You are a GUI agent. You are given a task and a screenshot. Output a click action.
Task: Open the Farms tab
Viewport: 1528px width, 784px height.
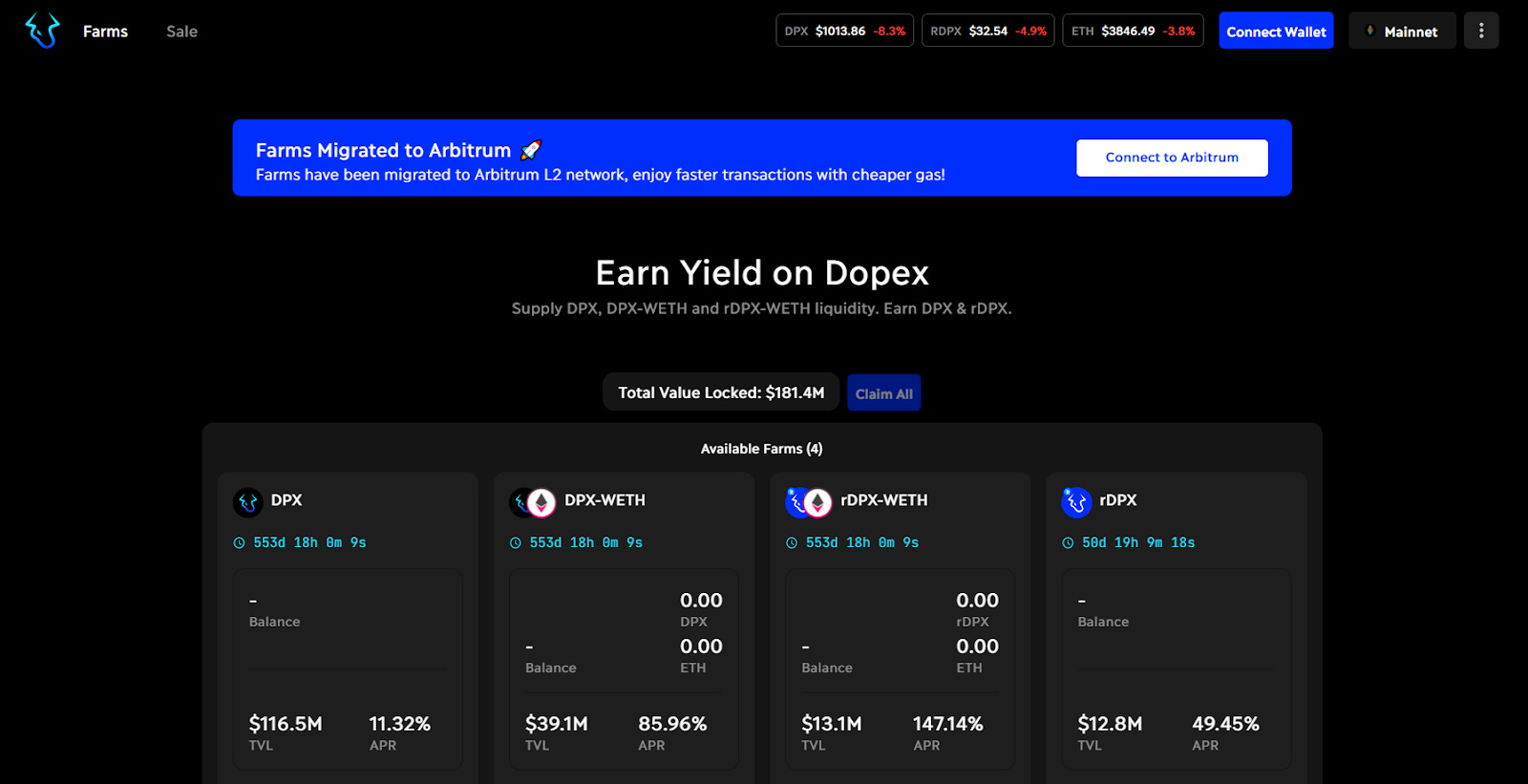105,32
